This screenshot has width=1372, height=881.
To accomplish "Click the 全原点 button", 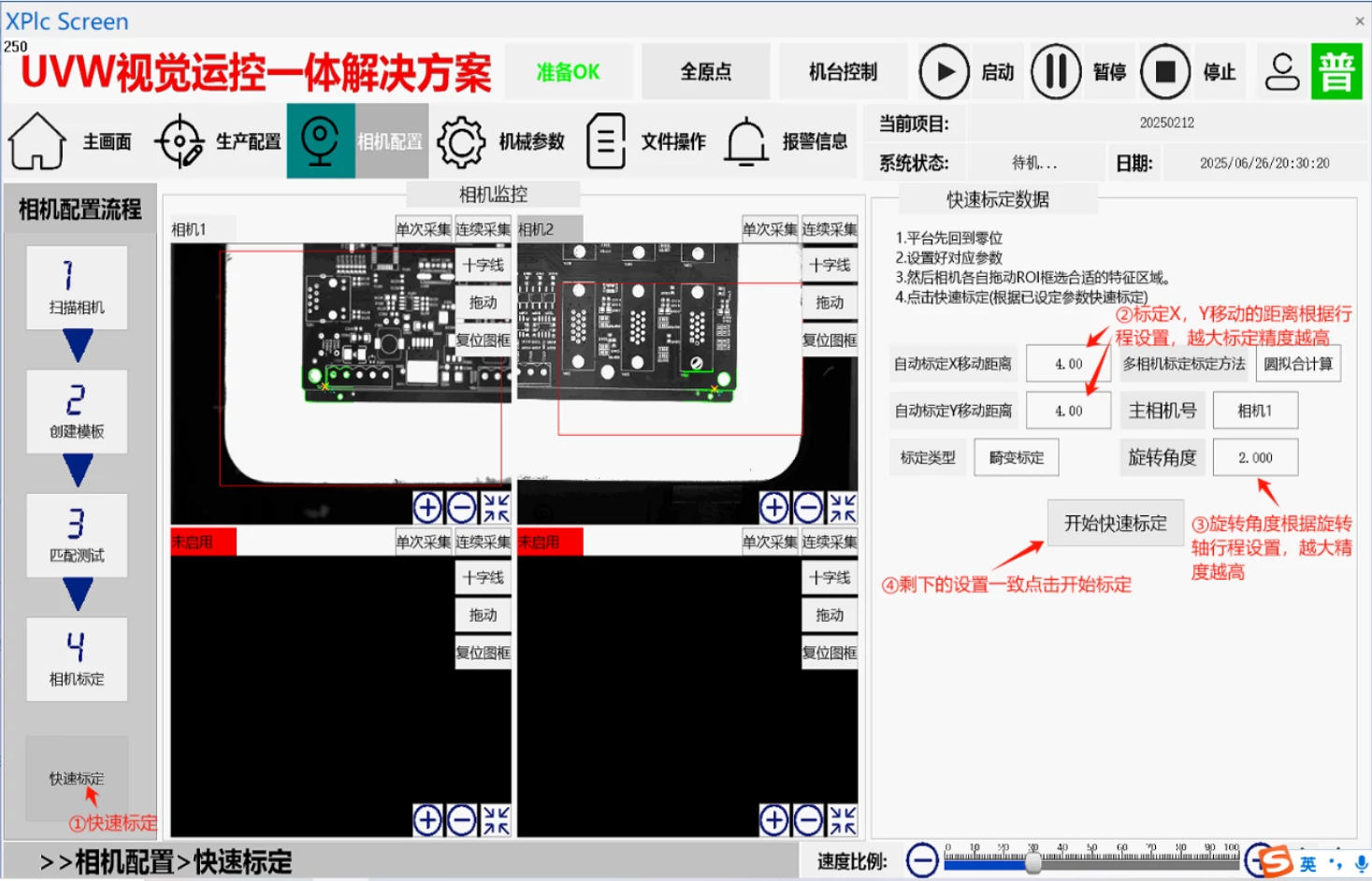I will pyautogui.click(x=706, y=71).
